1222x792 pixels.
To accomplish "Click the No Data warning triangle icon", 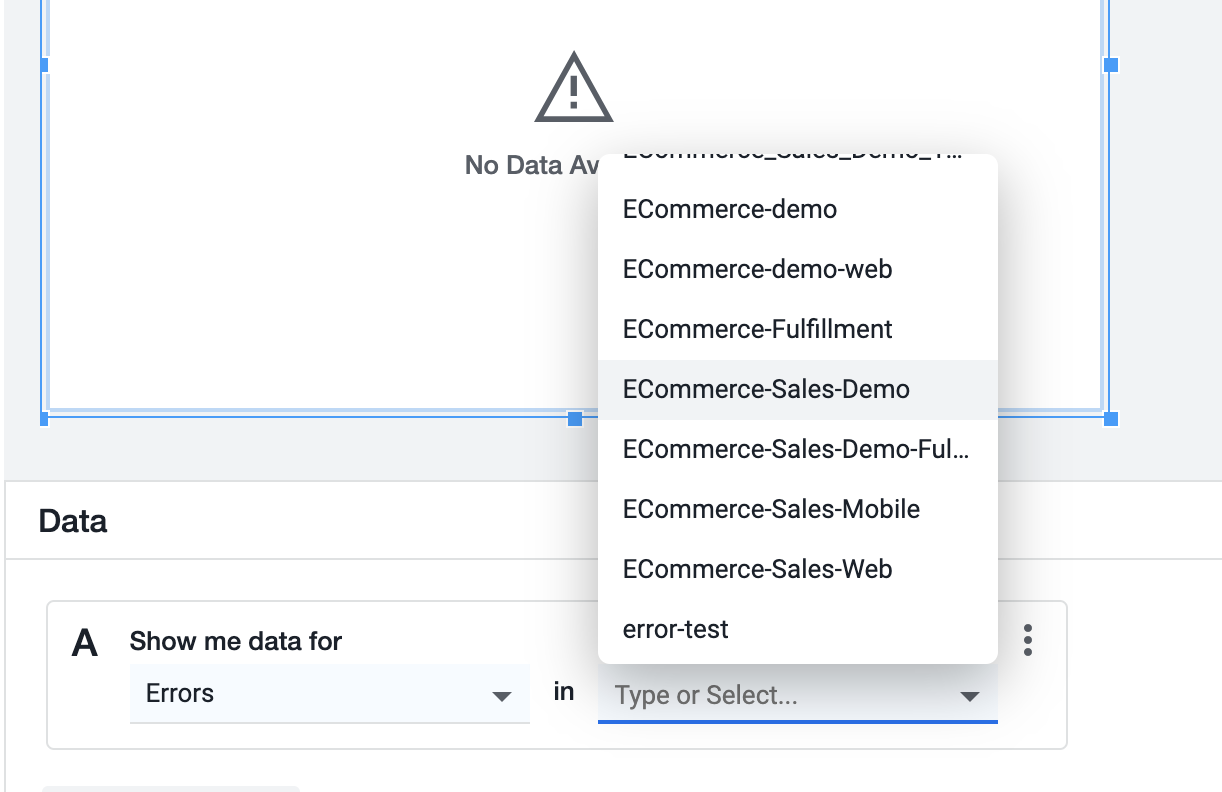I will pos(574,87).
